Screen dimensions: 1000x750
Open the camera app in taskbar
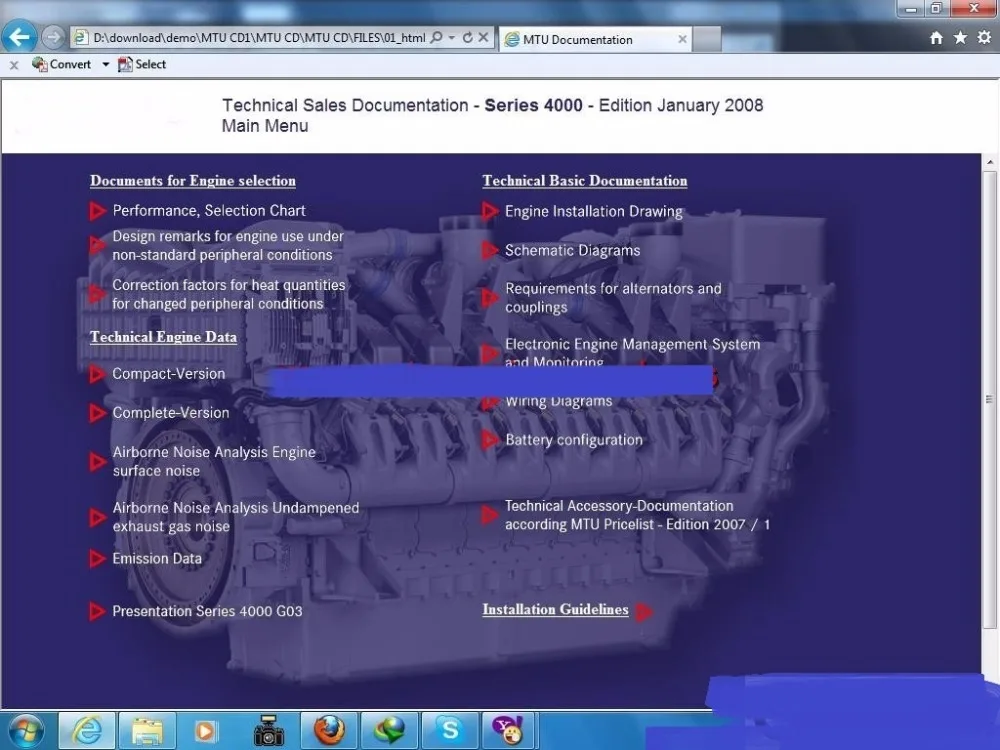pyautogui.click(x=268, y=730)
